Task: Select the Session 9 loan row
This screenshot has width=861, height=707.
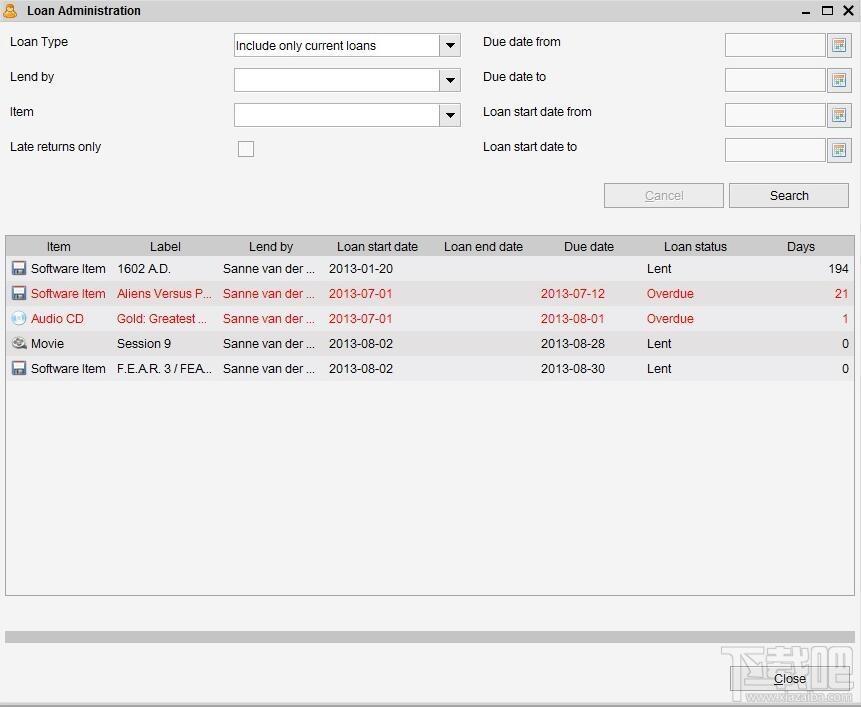Action: pos(430,344)
